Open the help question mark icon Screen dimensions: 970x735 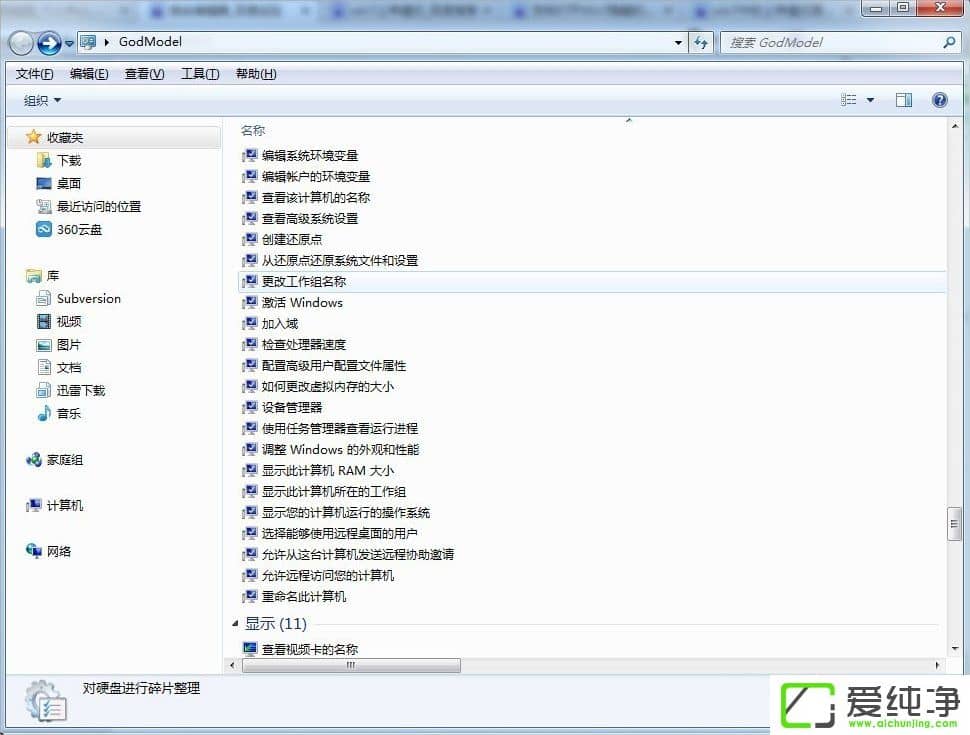(x=939, y=100)
